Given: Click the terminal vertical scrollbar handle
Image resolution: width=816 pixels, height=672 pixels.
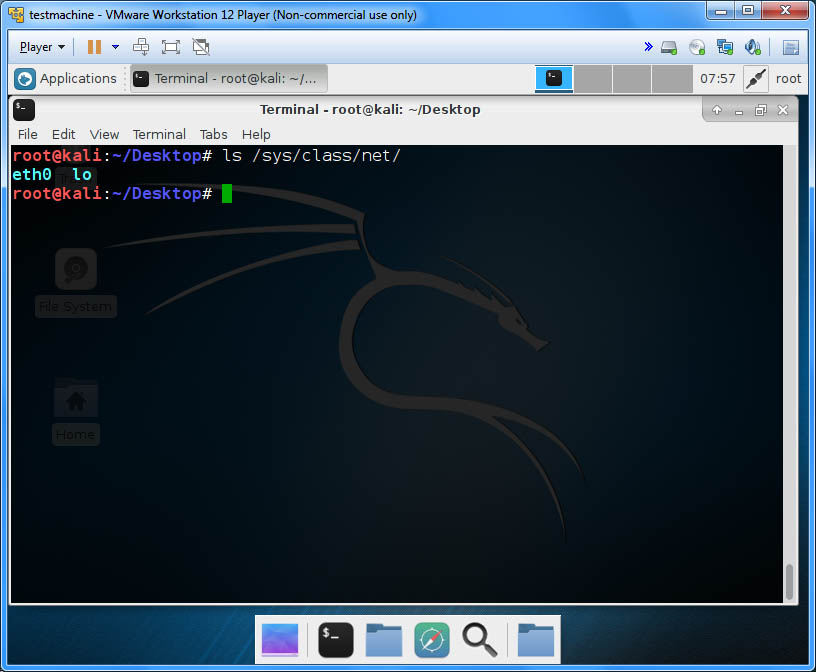Looking at the screenshot, I should click(789, 581).
